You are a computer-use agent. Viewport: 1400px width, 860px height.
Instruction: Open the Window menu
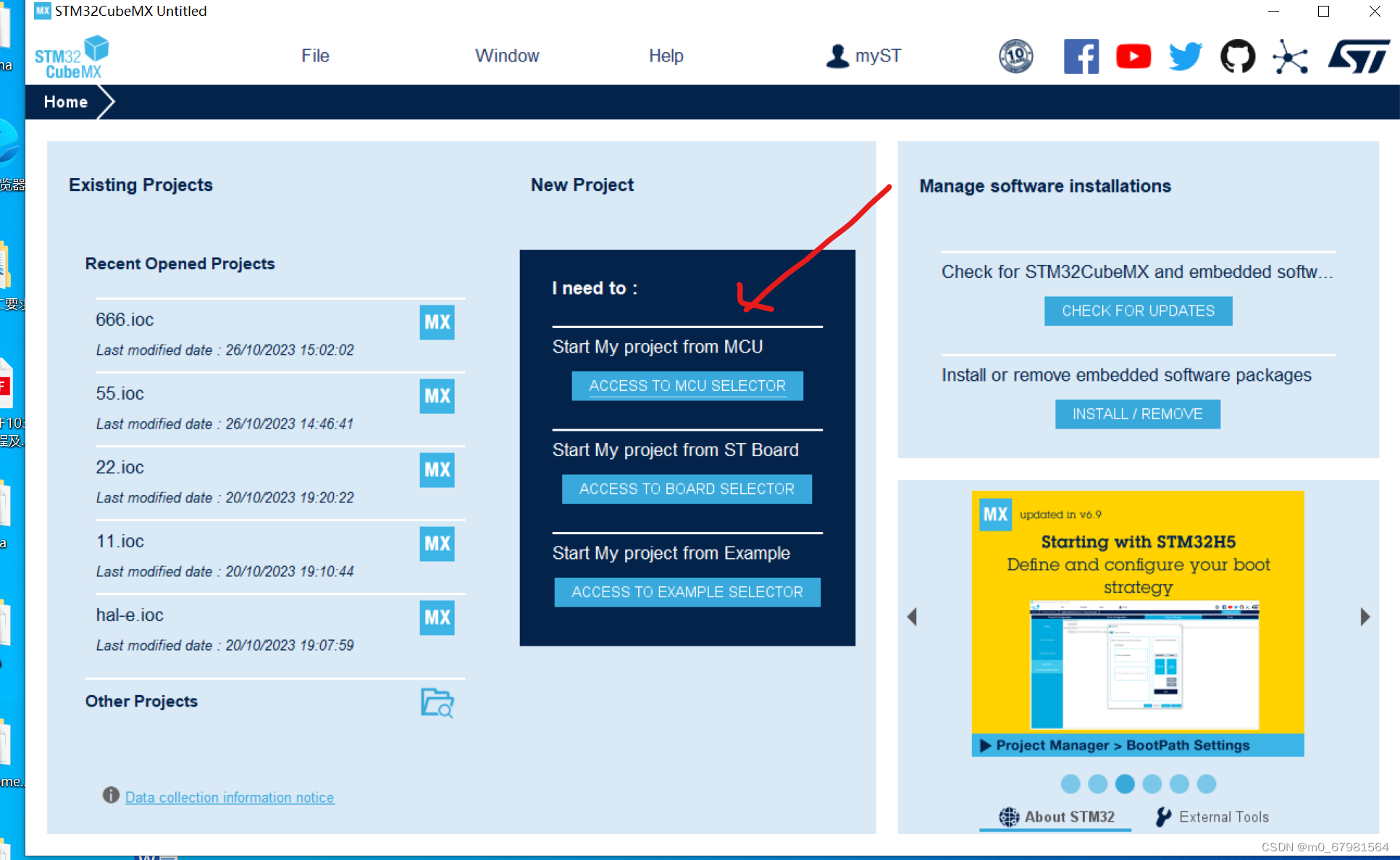click(507, 56)
